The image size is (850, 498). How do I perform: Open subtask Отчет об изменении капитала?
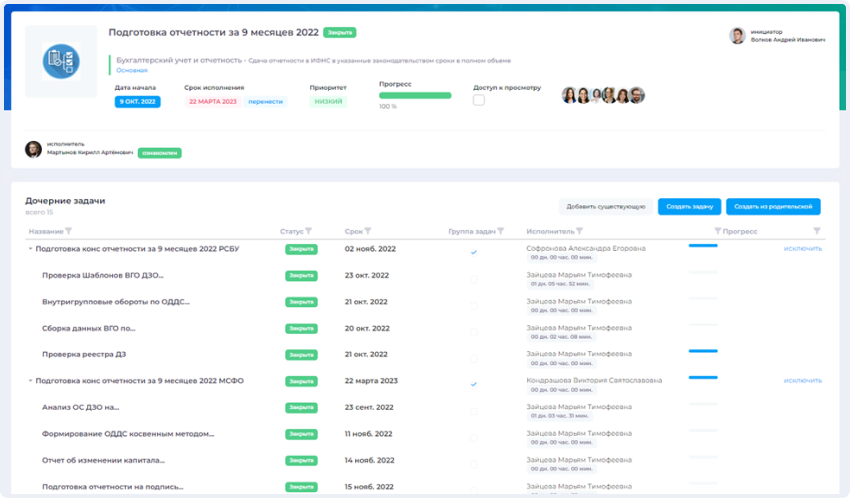103,460
